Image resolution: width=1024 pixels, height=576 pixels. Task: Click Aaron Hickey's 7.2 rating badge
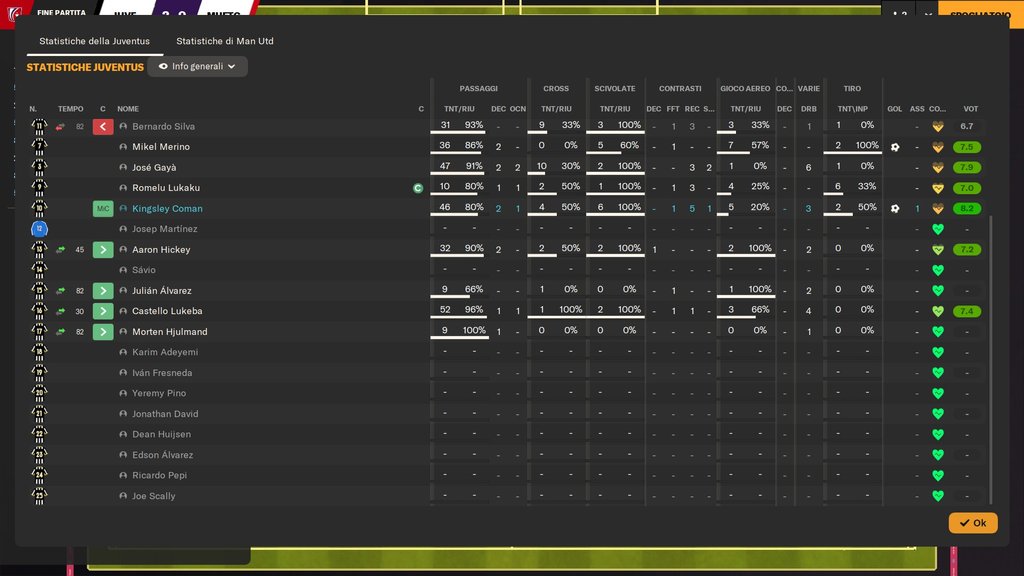[x=967, y=249]
